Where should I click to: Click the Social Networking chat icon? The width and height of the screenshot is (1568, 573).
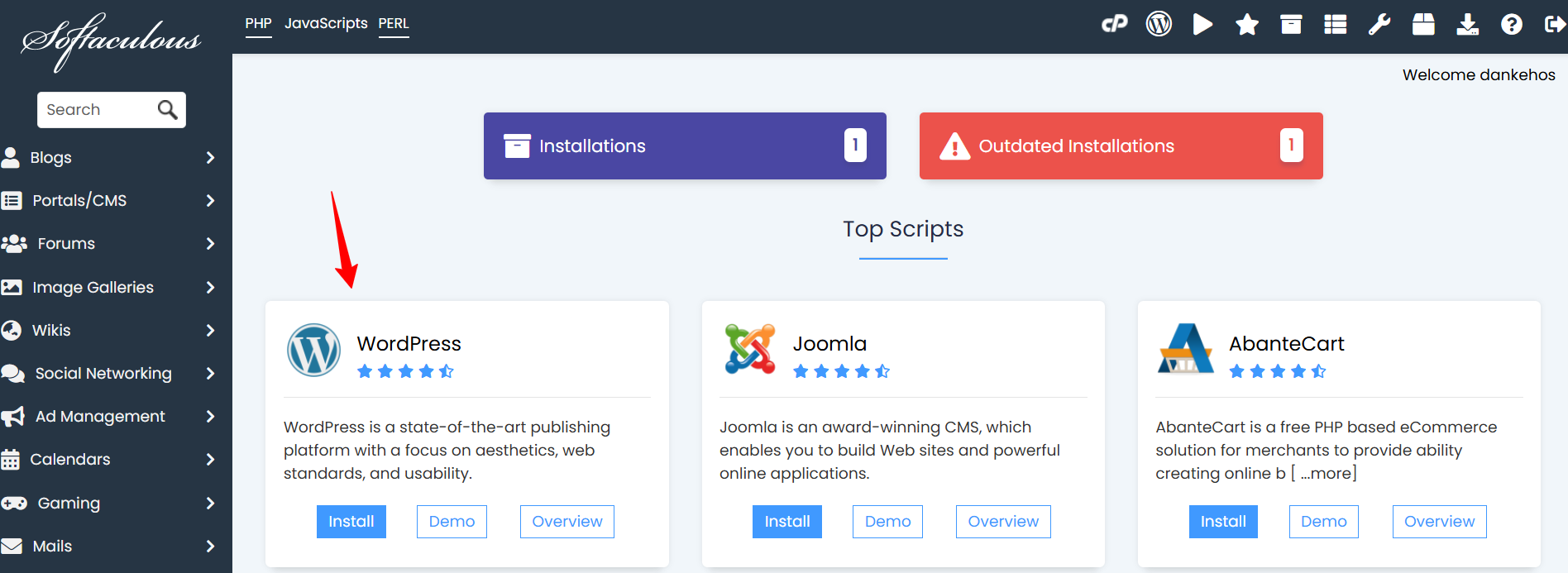(x=13, y=374)
